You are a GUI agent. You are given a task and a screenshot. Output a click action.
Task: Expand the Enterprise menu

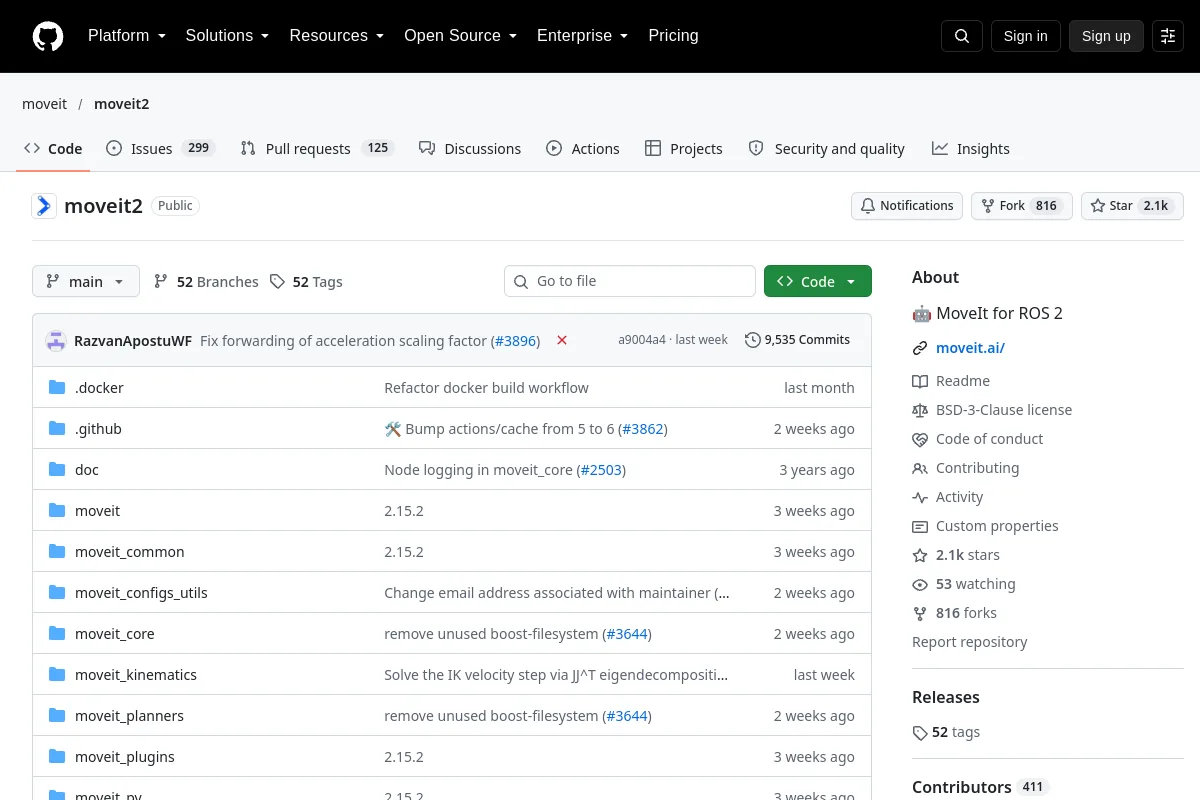[x=583, y=35]
